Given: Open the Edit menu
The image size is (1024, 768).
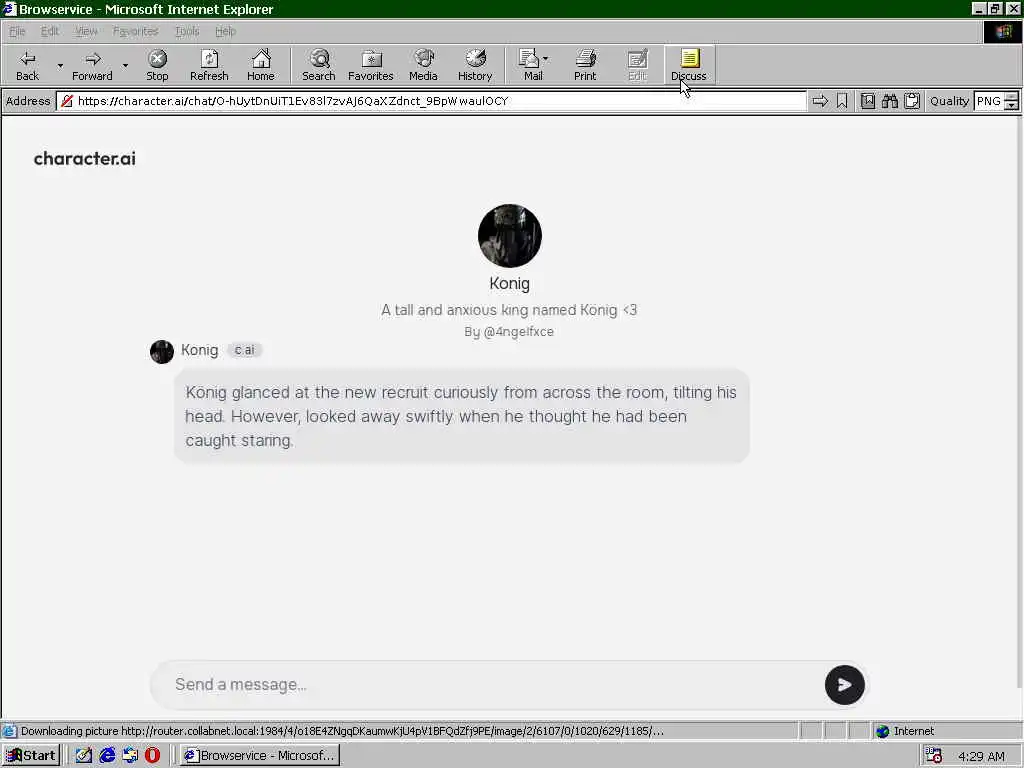Looking at the screenshot, I should click(x=50, y=31).
